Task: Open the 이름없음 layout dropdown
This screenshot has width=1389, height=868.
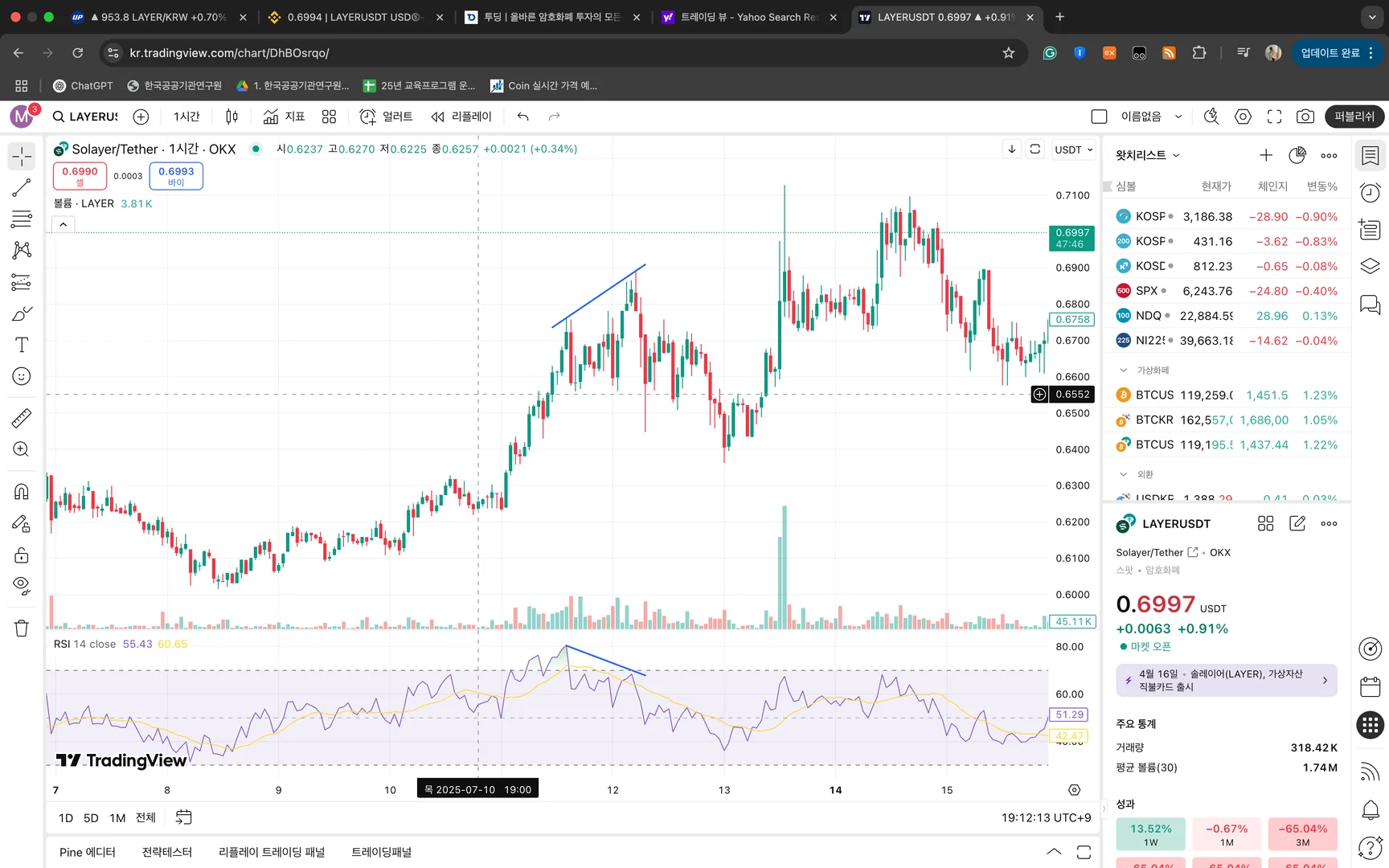Action: (1151, 117)
